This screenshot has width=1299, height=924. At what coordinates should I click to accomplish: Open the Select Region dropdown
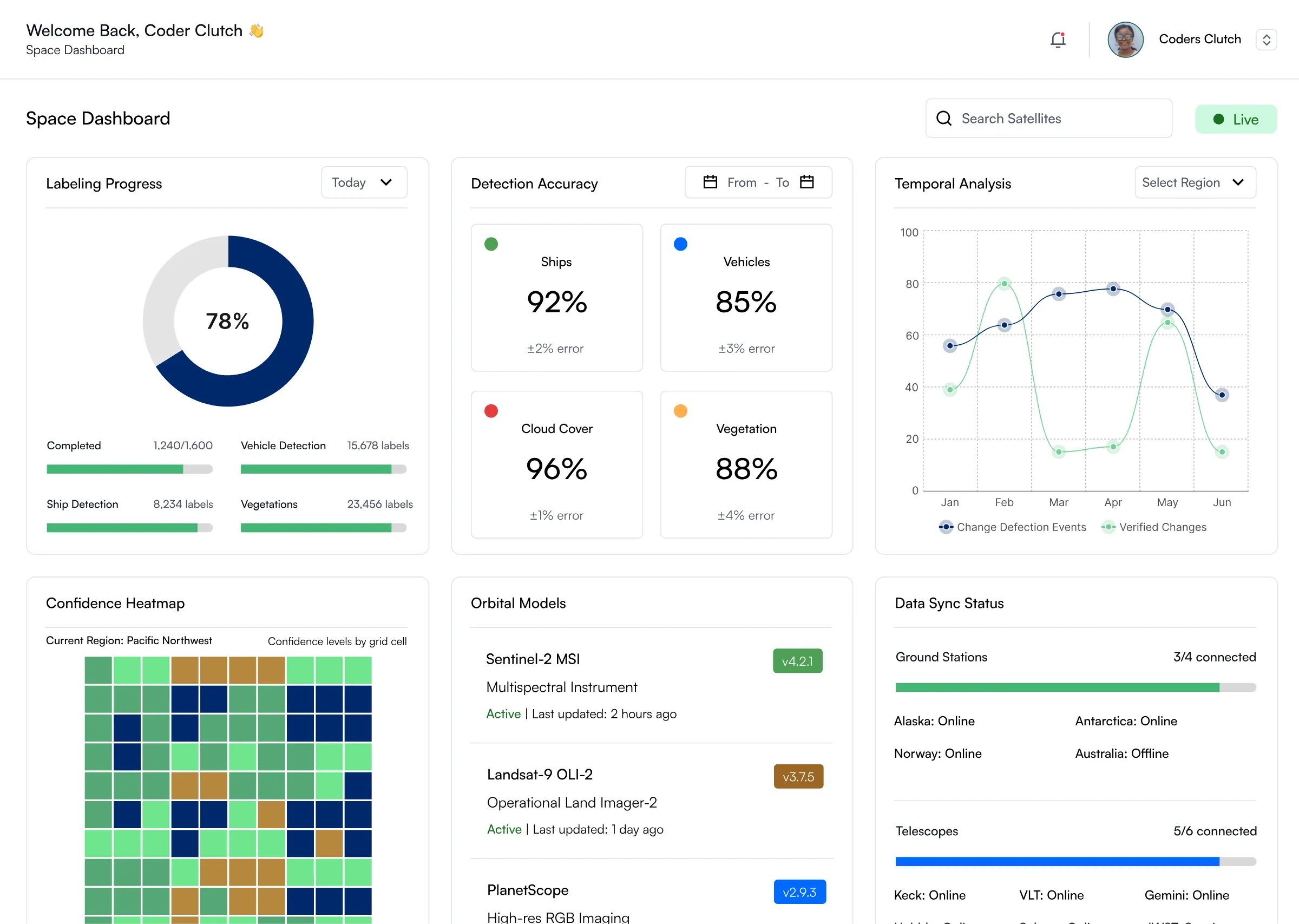[1195, 182]
